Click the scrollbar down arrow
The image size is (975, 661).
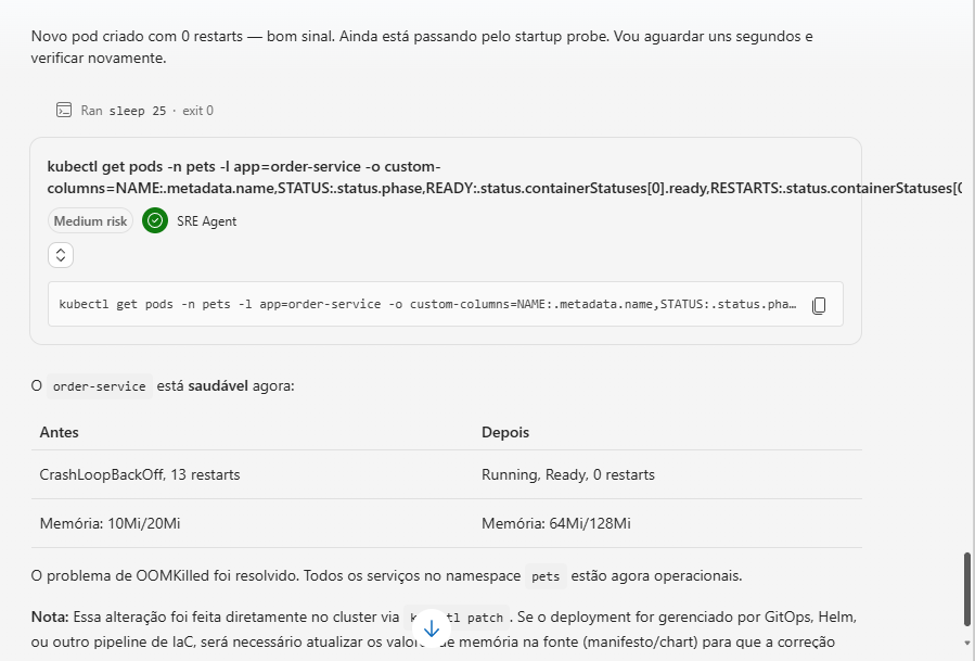pyautogui.click(x=967, y=643)
